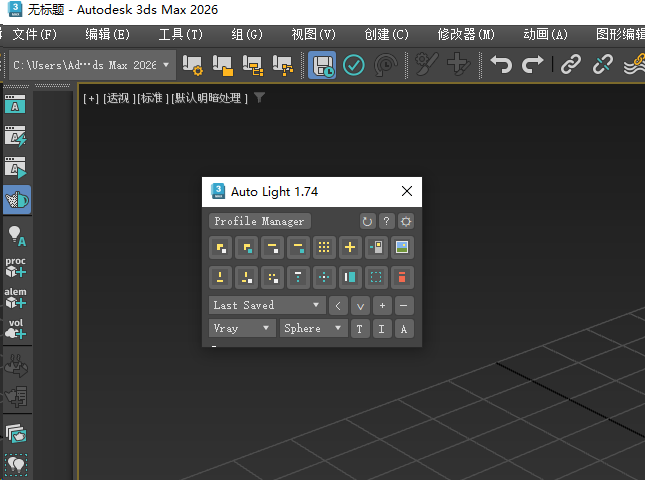
Task: Open the viewport 透视 view label menu
Action: pos(119,98)
